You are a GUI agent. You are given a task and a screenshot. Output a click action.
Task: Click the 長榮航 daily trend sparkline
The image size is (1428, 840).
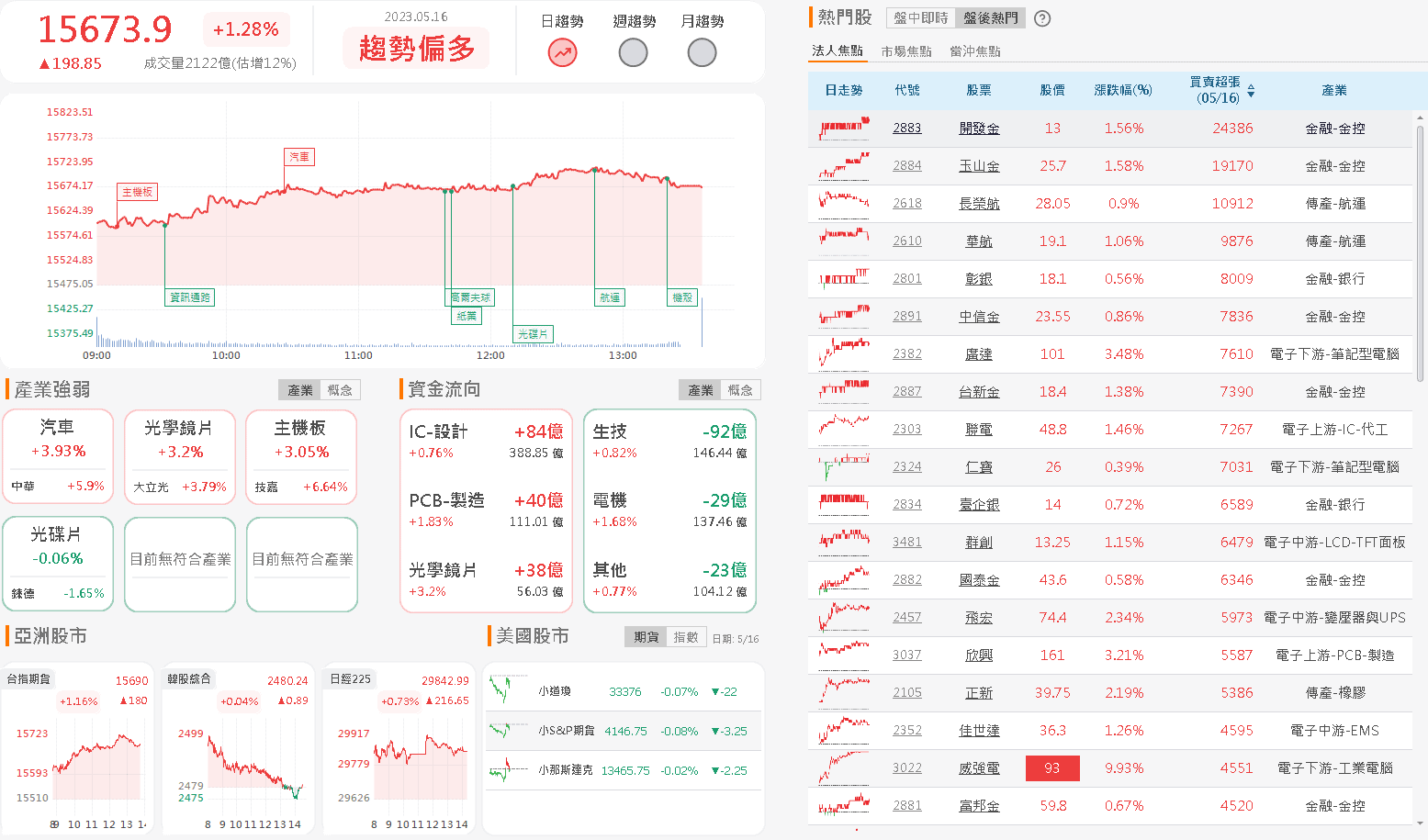(x=844, y=204)
